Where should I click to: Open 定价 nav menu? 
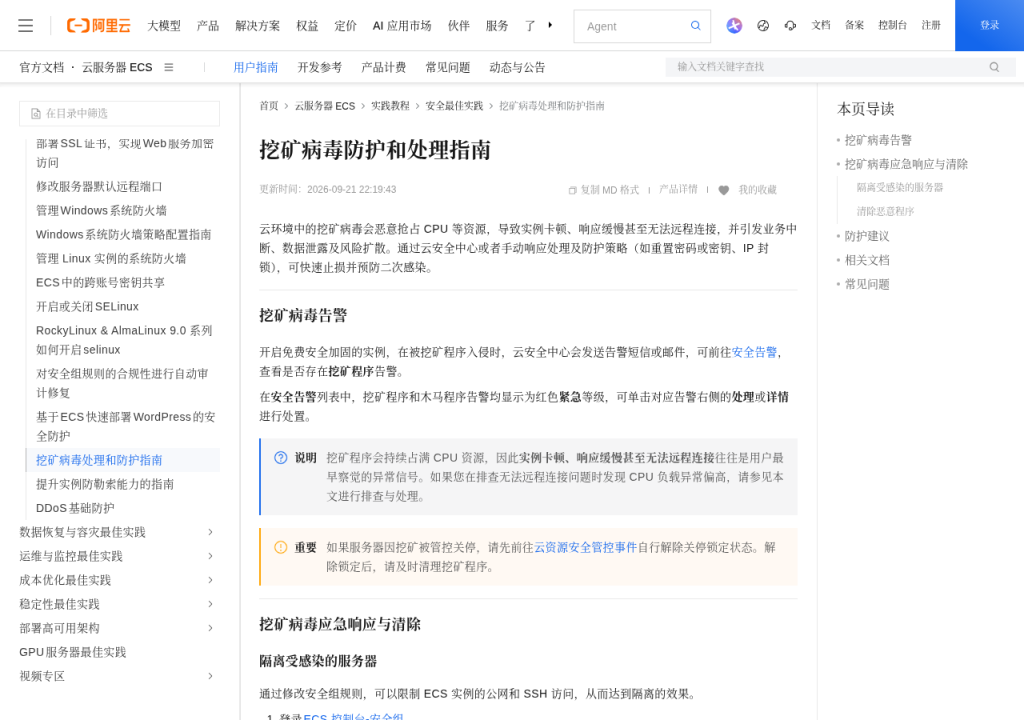pos(345,25)
